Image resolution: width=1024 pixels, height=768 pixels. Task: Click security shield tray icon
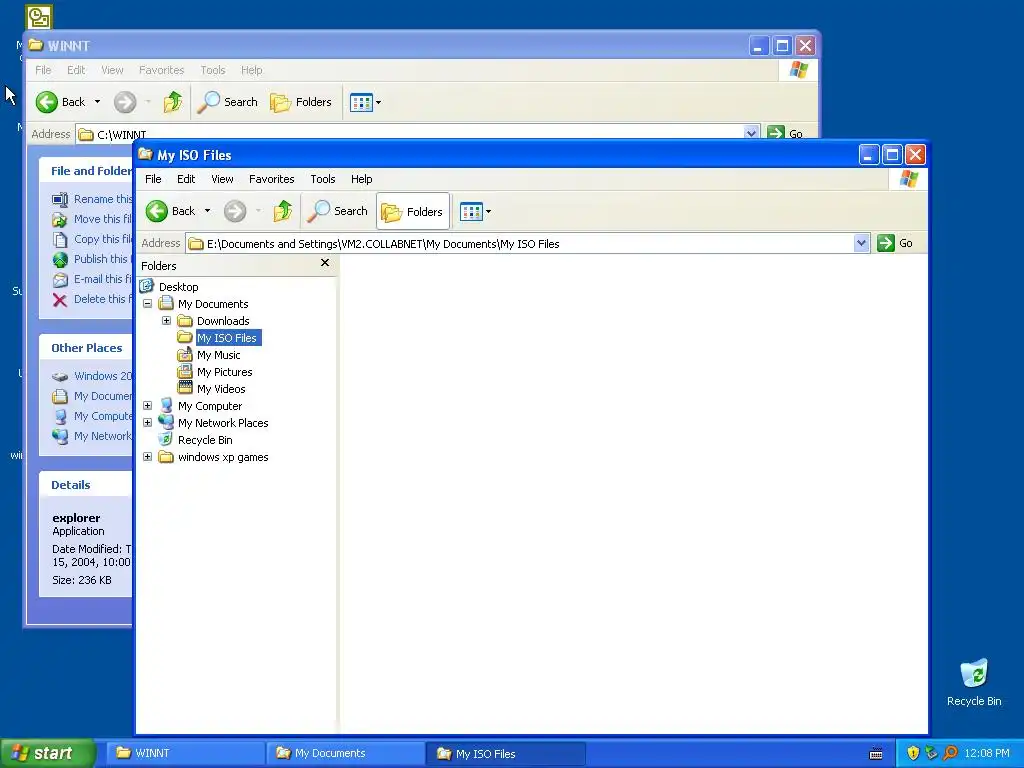[913, 753]
